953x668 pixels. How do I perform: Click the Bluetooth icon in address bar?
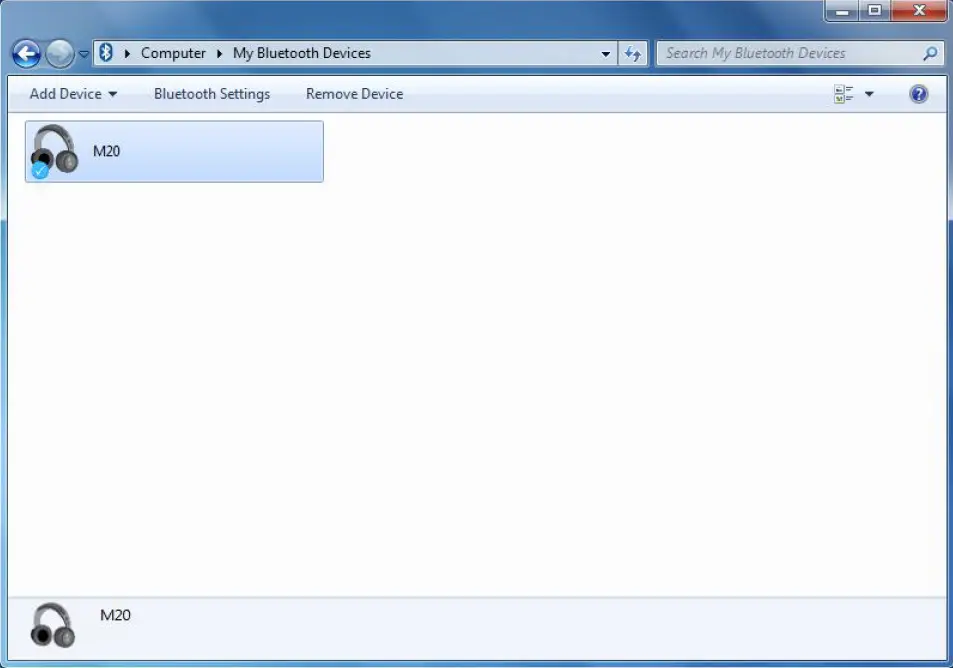click(106, 53)
